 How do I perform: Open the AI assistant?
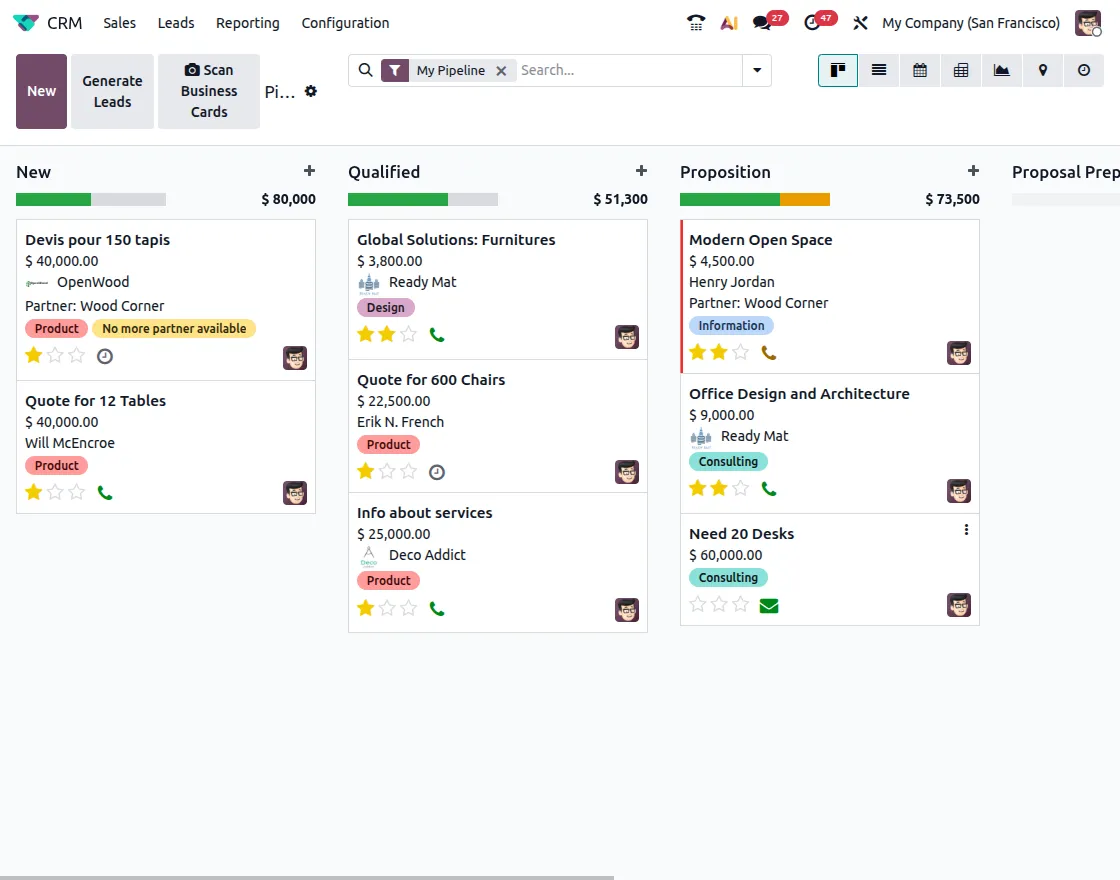(729, 22)
